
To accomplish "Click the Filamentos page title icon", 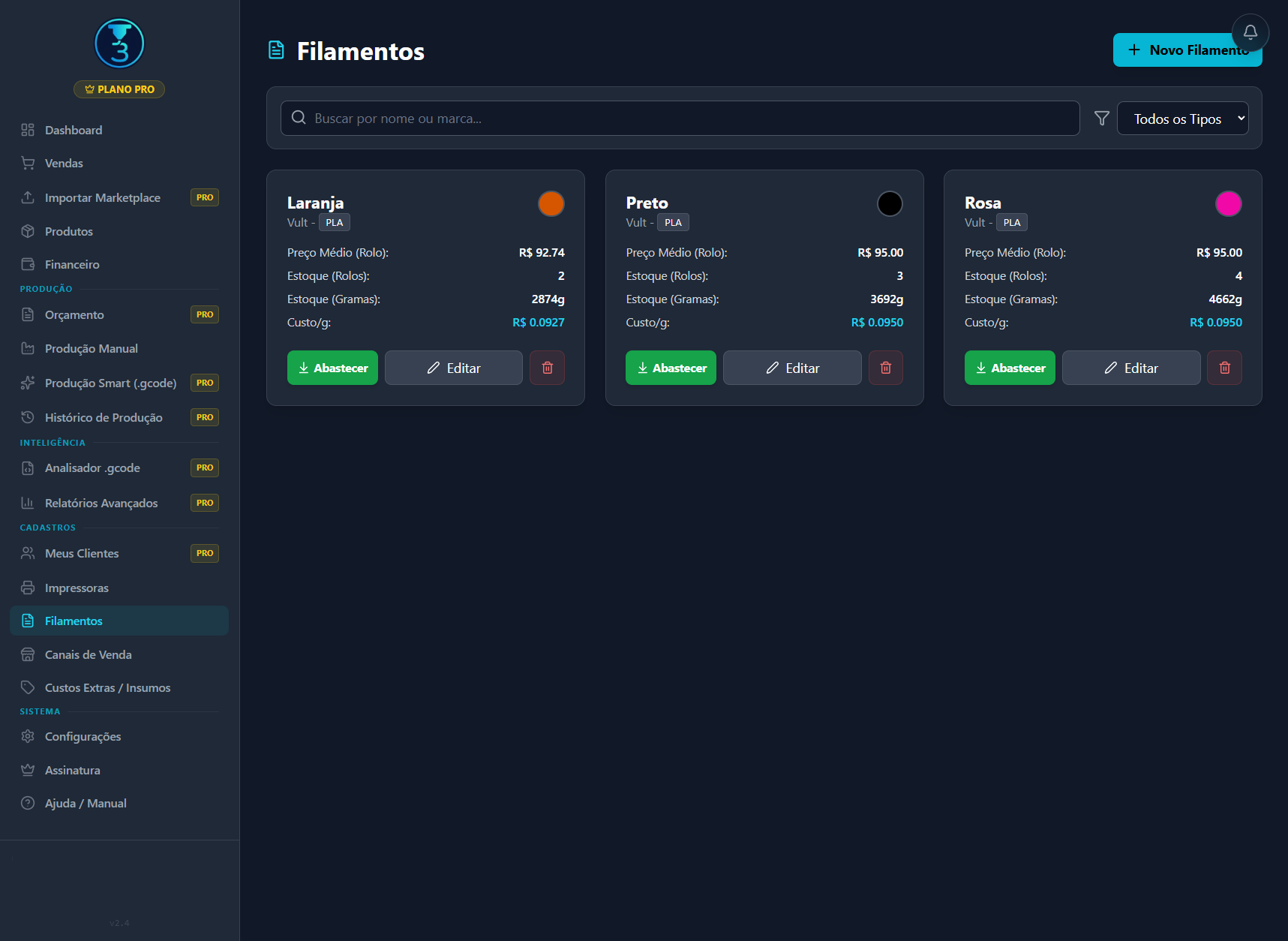I will point(276,50).
